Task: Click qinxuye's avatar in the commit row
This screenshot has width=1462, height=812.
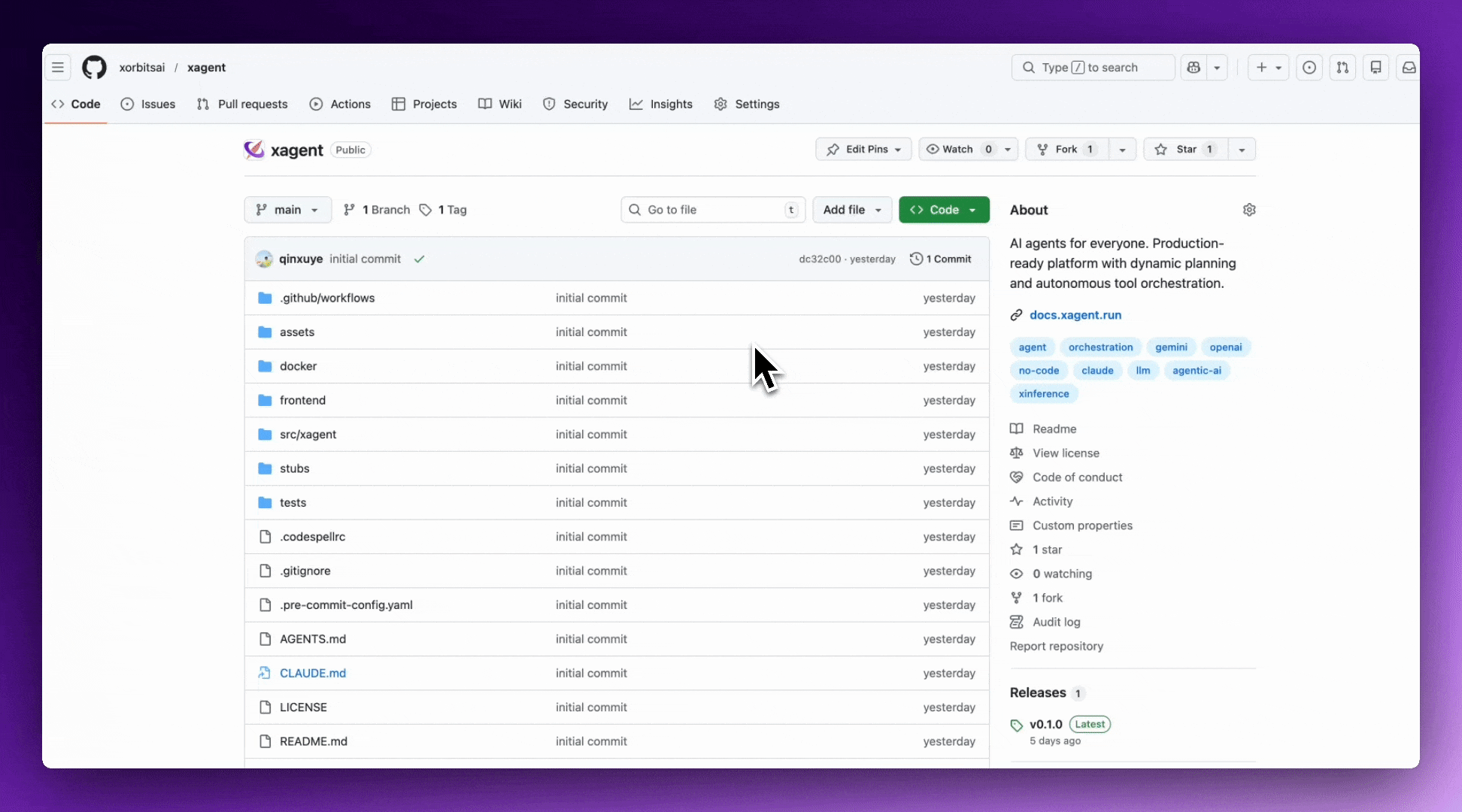Action: point(264,259)
